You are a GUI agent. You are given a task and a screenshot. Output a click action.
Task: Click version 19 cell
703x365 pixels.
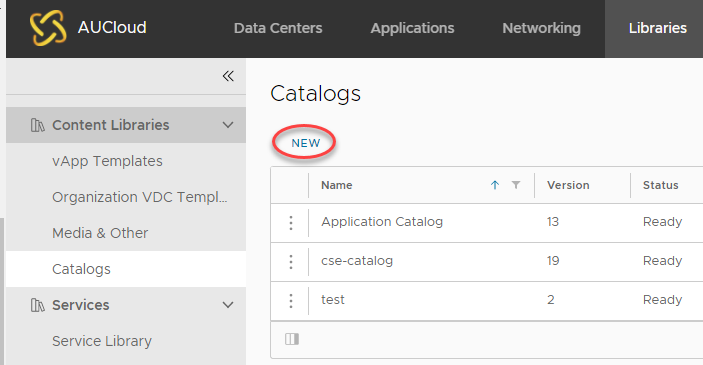pyautogui.click(x=553, y=261)
